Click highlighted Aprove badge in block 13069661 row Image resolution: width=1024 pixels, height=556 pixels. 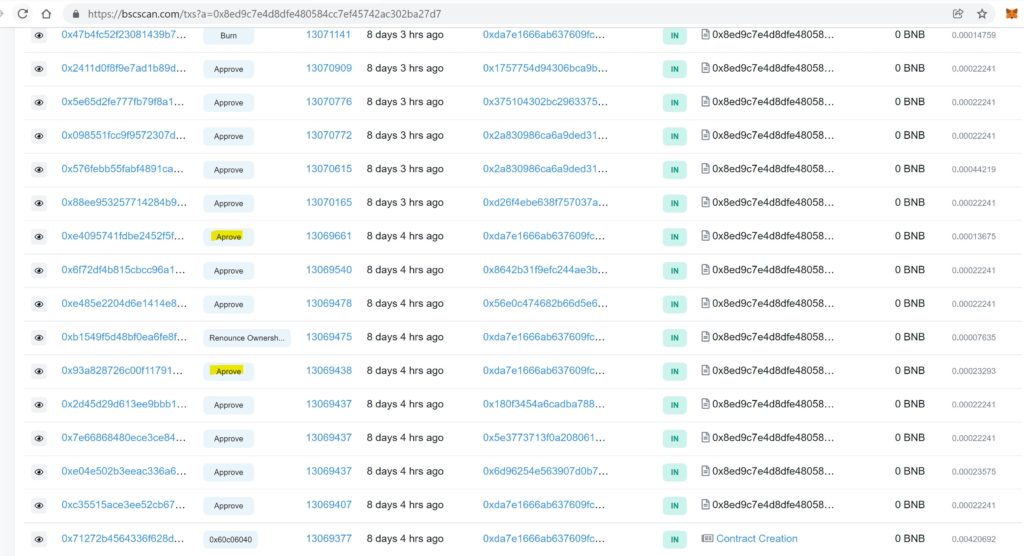(x=227, y=237)
